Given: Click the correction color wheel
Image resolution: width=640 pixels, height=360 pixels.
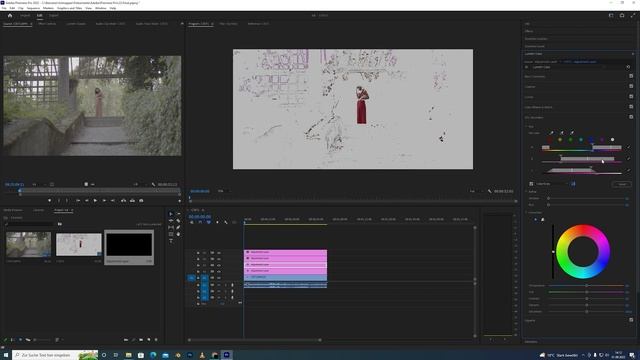Looking at the screenshot, I should point(583,251).
